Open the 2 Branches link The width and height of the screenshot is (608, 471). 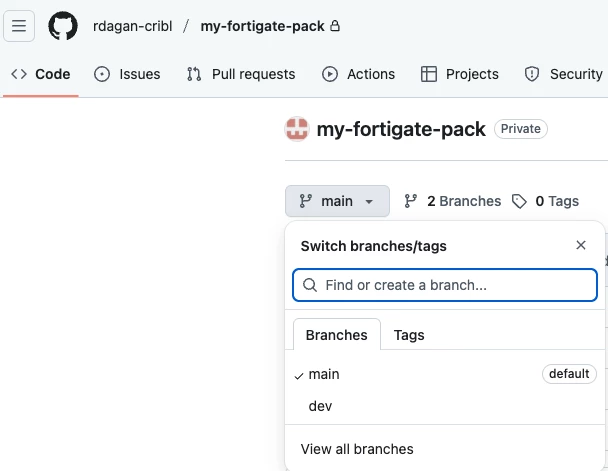453,201
